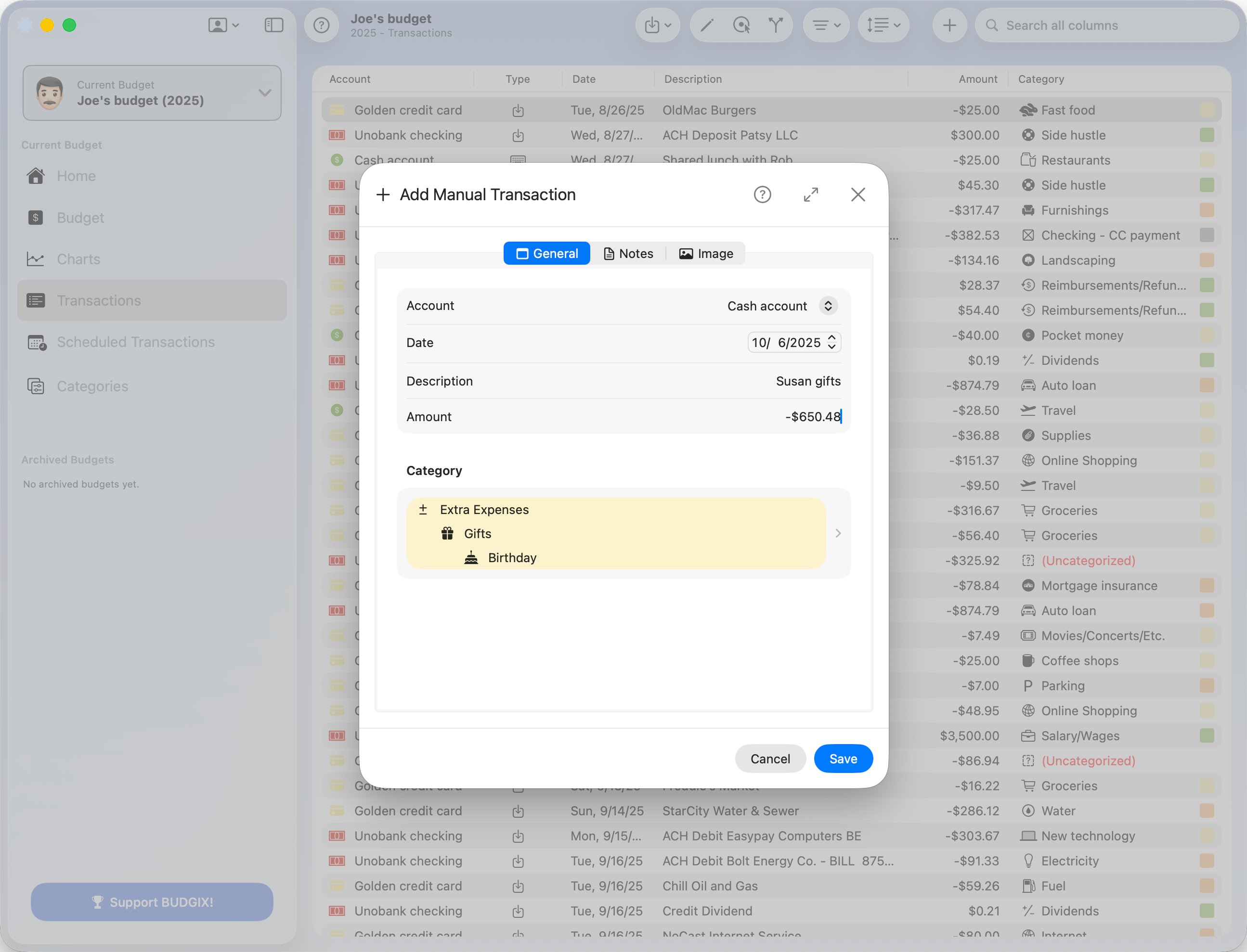Switch to the Notes tab
The width and height of the screenshot is (1247, 952).
pos(628,253)
